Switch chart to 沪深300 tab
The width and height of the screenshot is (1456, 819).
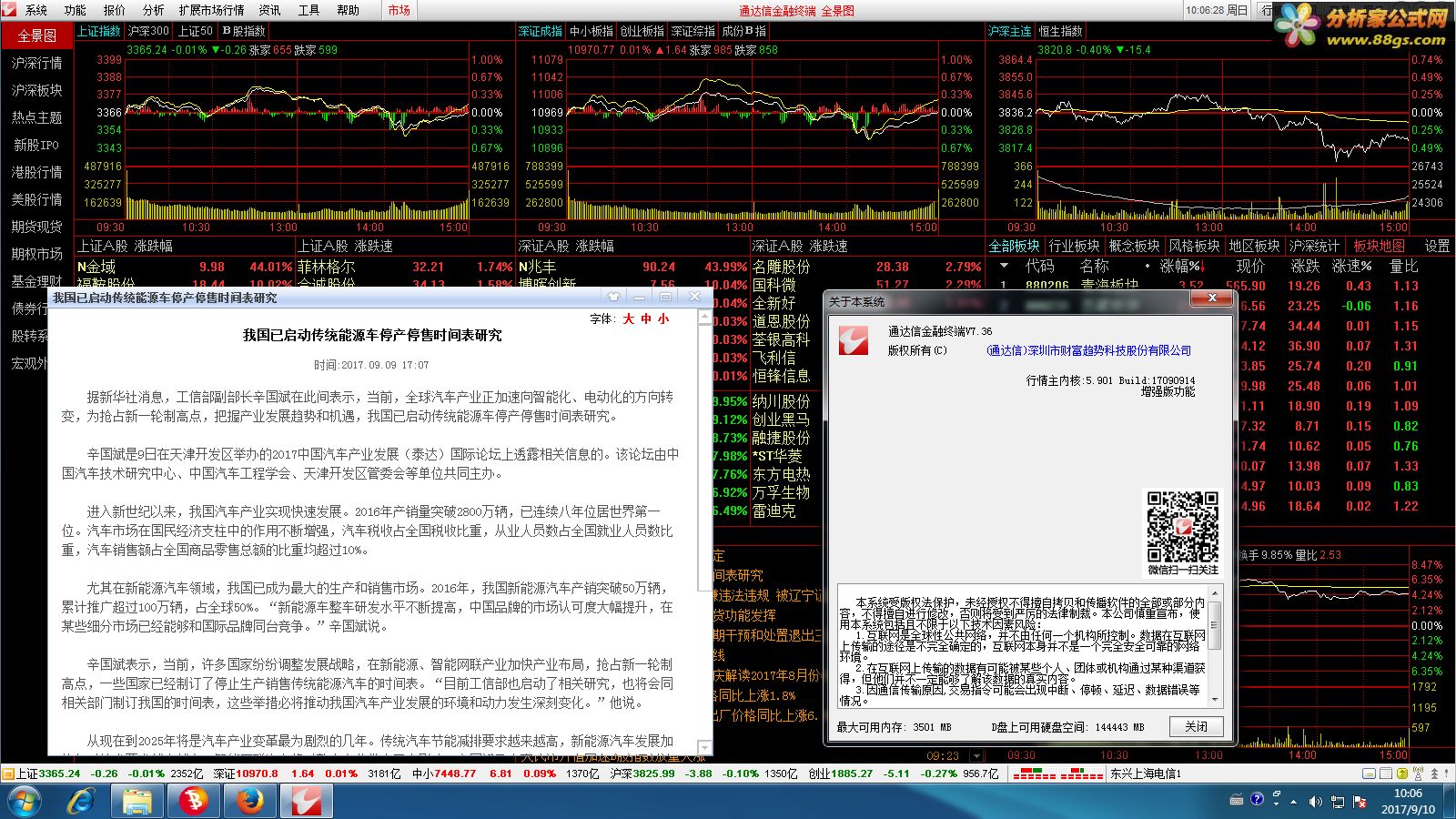tap(148, 31)
